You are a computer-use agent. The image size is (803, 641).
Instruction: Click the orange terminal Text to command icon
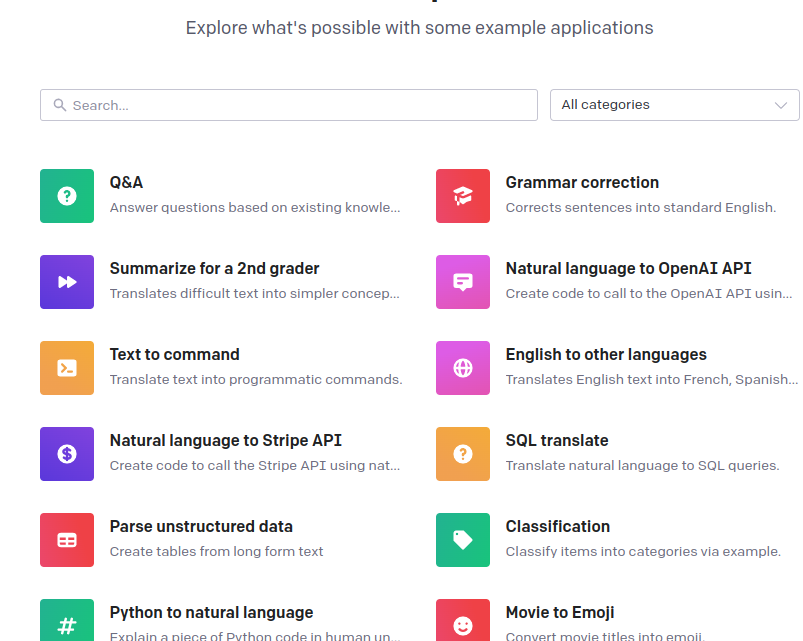point(67,368)
